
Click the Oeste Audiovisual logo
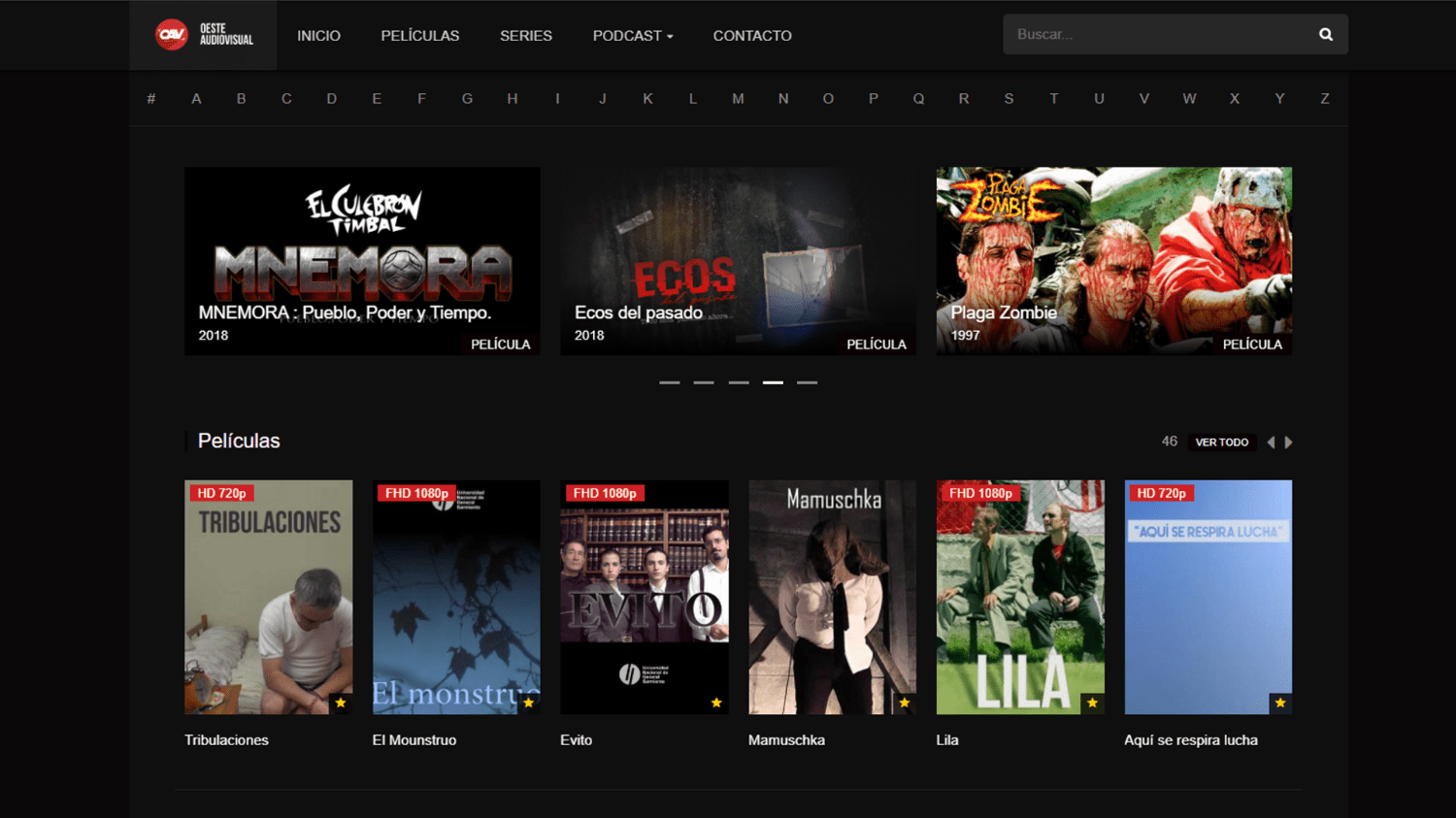[x=204, y=35]
